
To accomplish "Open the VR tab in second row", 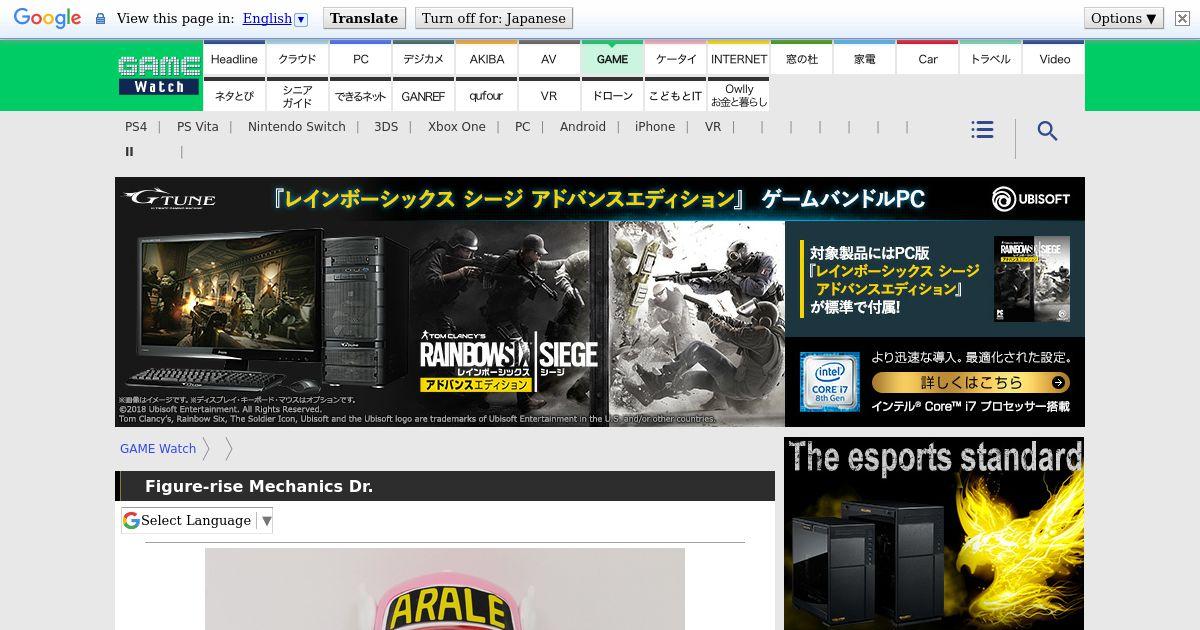I will coord(549,96).
